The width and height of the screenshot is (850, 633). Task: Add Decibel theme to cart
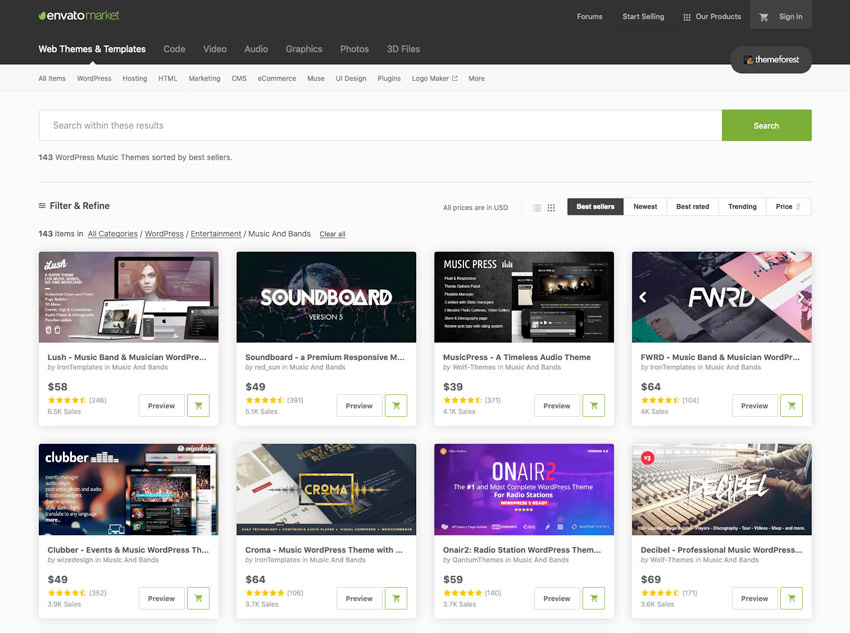click(791, 598)
